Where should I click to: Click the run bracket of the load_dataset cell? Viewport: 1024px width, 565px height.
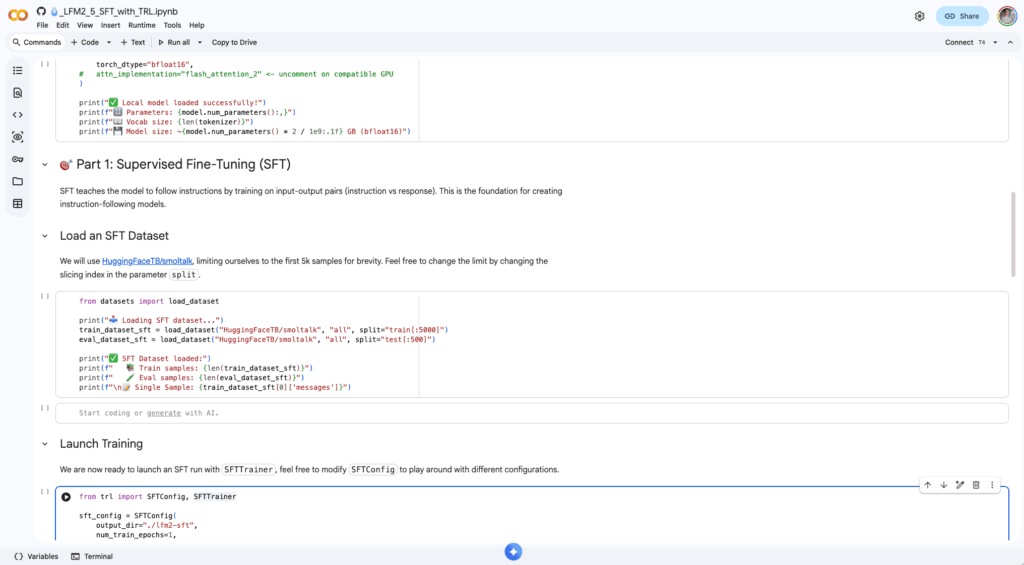tap(44, 297)
